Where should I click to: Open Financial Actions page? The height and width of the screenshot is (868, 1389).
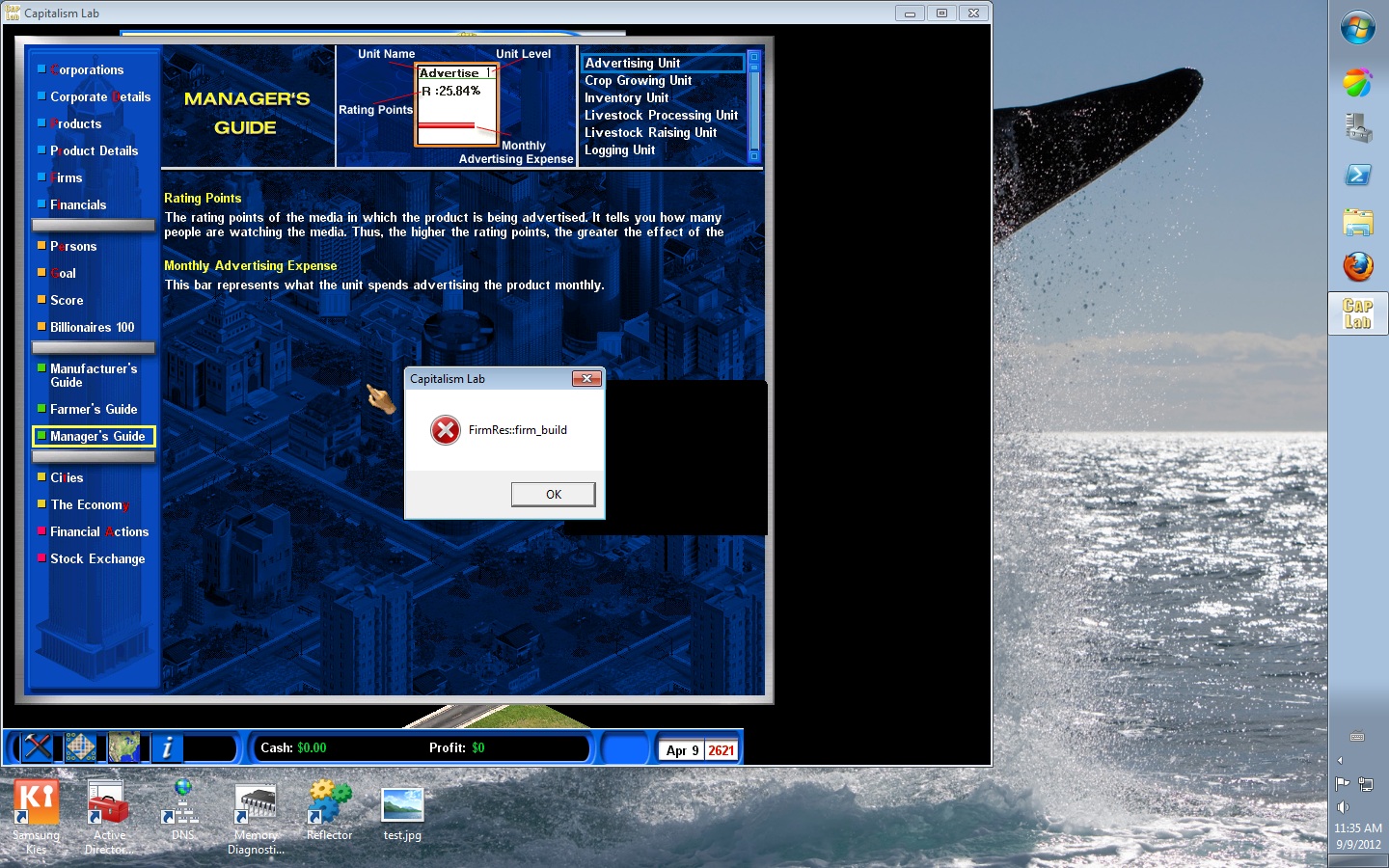coord(99,531)
